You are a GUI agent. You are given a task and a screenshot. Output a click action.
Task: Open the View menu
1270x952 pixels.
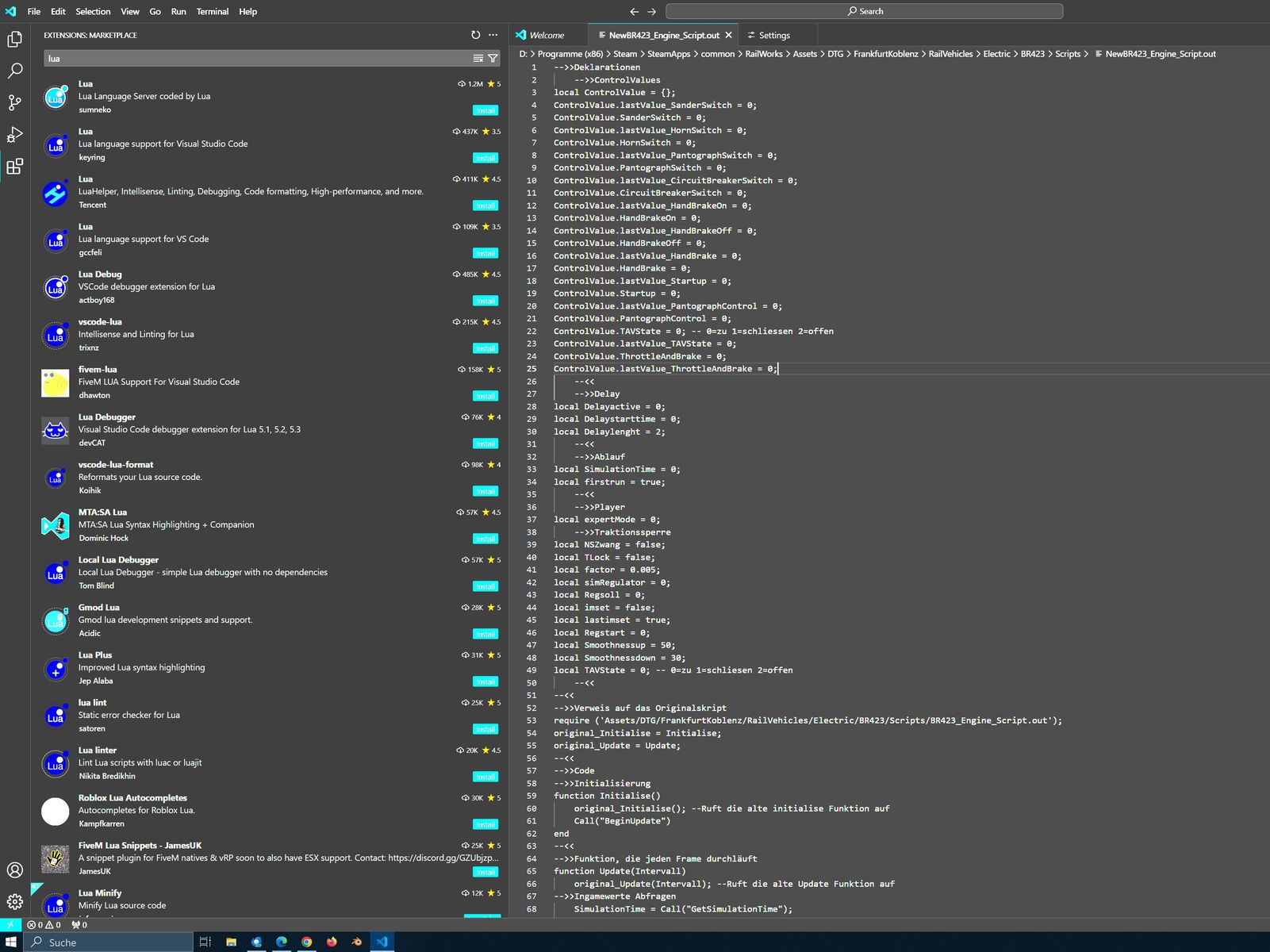(x=130, y=11)
